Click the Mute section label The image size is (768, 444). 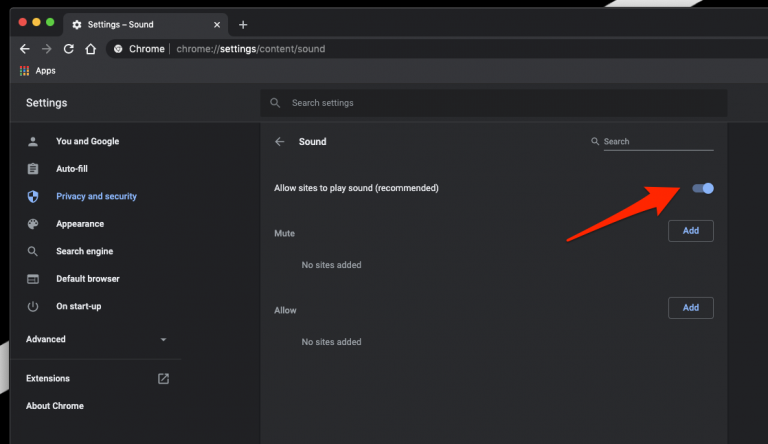pyautogui.click(x=285, y=233)
